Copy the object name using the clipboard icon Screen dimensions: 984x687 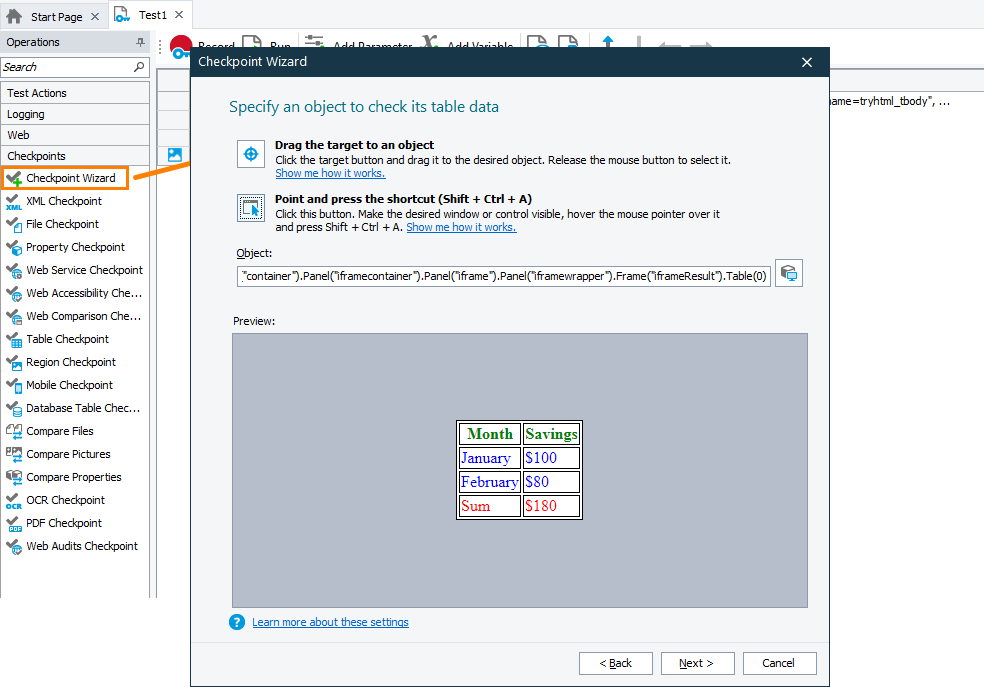pos(788,272)
